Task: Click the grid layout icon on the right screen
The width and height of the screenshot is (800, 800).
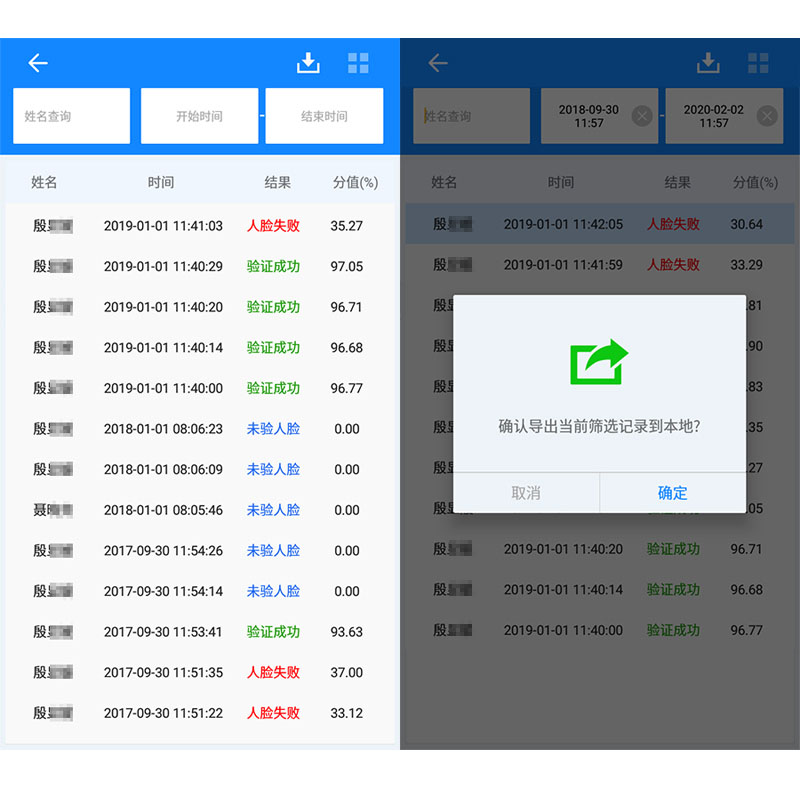Action: coord(758,62)
